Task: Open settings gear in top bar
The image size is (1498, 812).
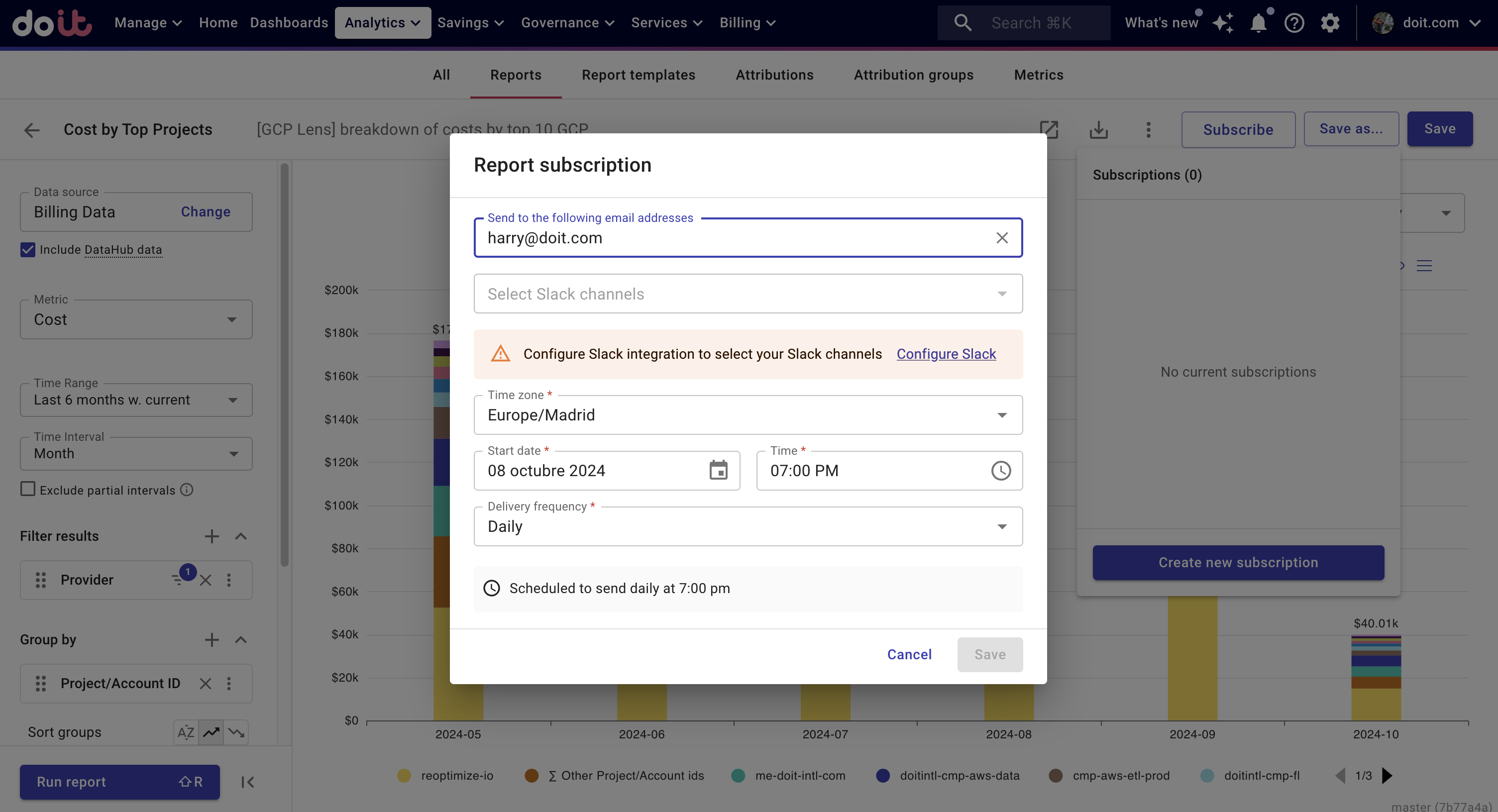Action: (x=1330, y=23)
